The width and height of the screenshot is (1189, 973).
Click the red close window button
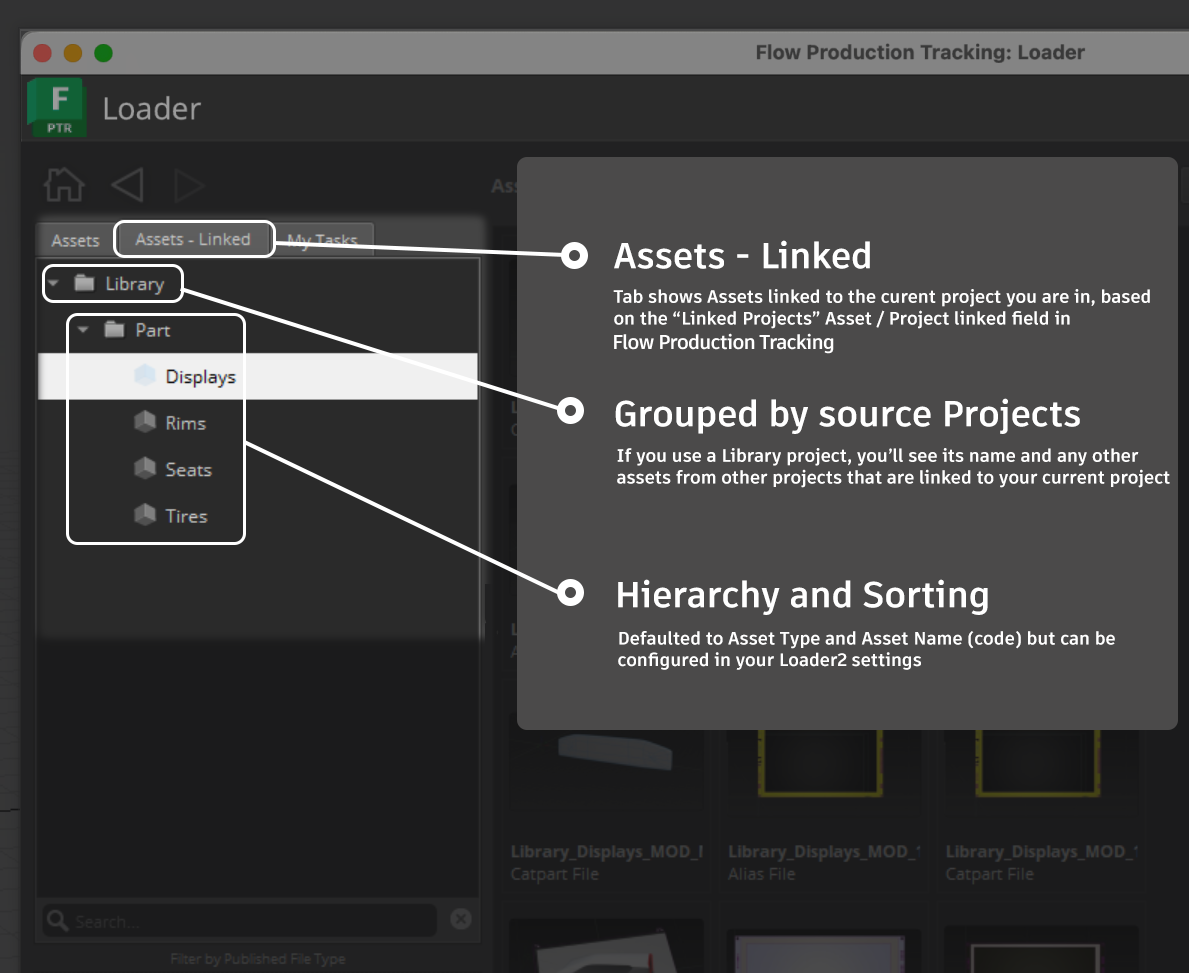point(42,53)
